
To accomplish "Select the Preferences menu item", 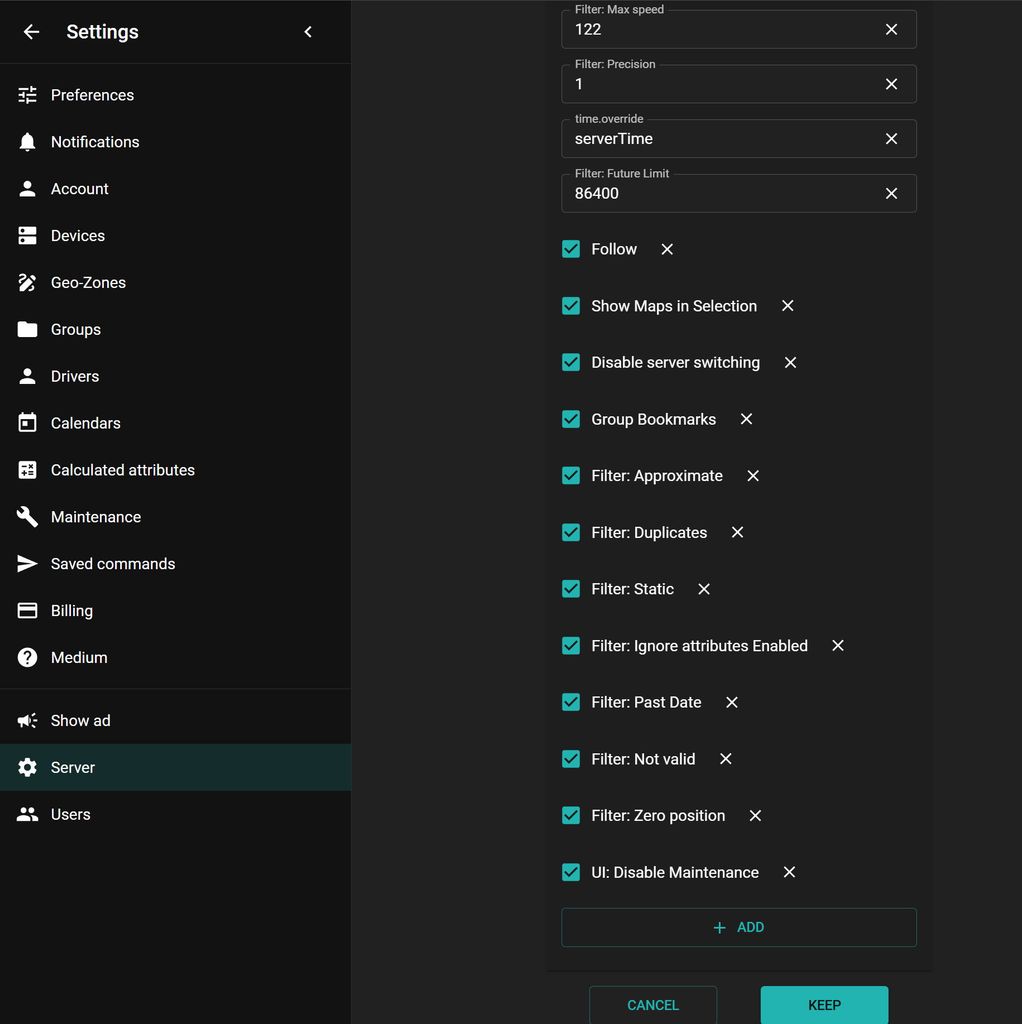I will [x=175, y=95].
